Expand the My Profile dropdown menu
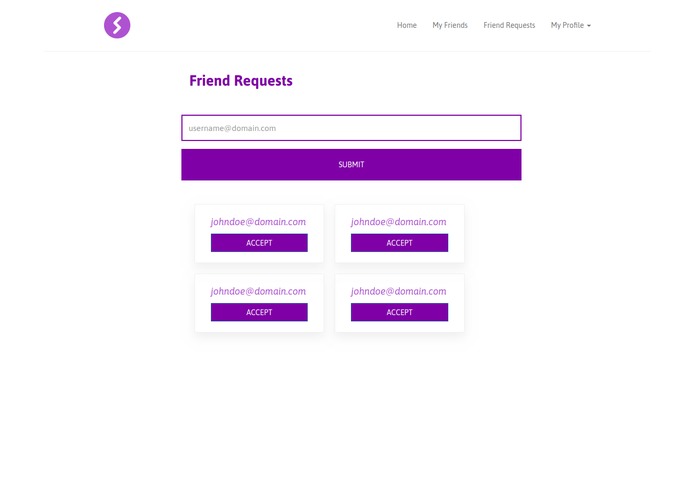The width and height of the screenshot is (695, 494). pos(570,25)
